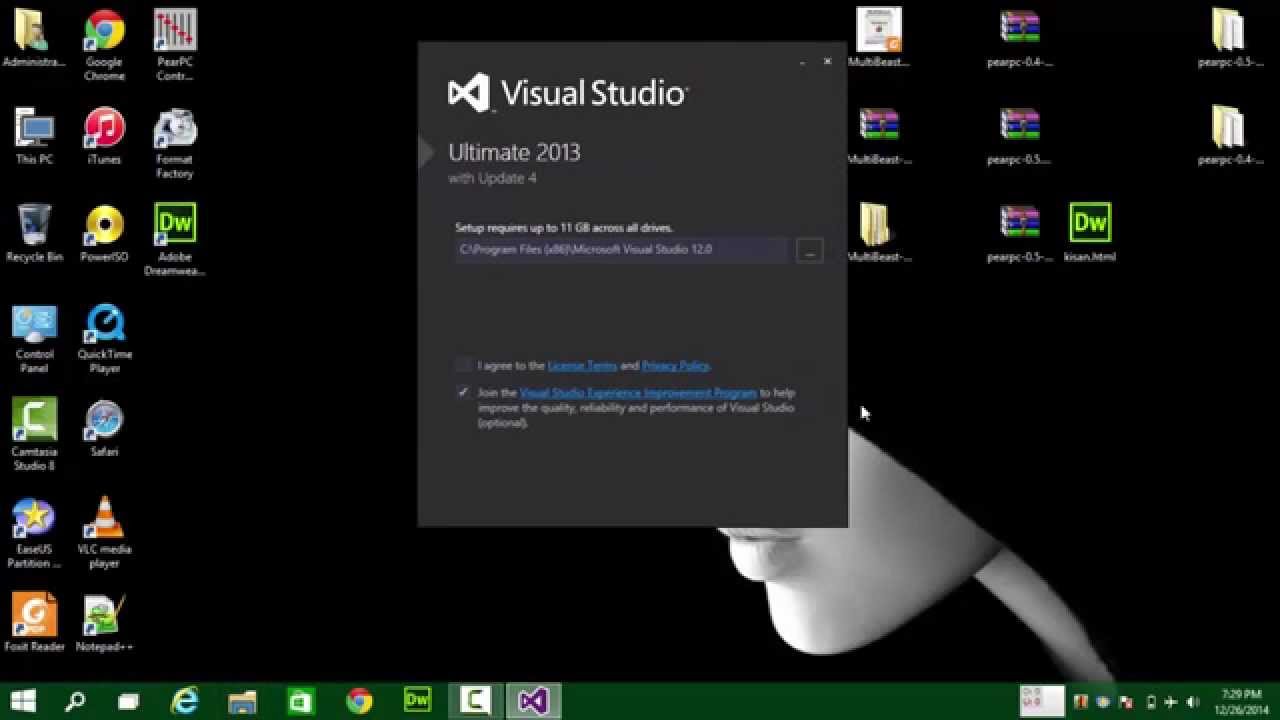Launch Internet Explorer from the taskbar

click(185, 701)
